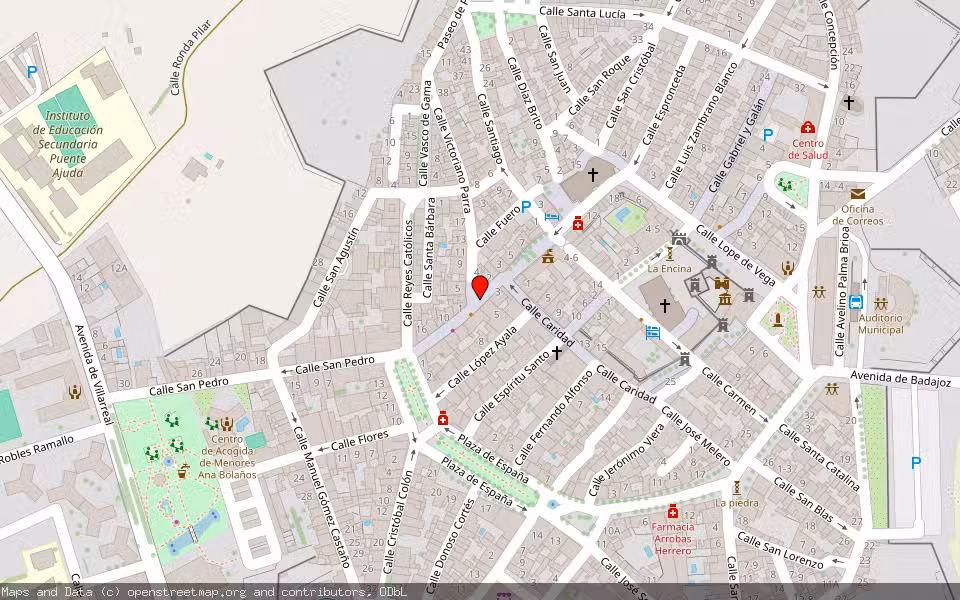
Task: Click the Centro de Salud medical icon
Action: [x=808, y=128]
